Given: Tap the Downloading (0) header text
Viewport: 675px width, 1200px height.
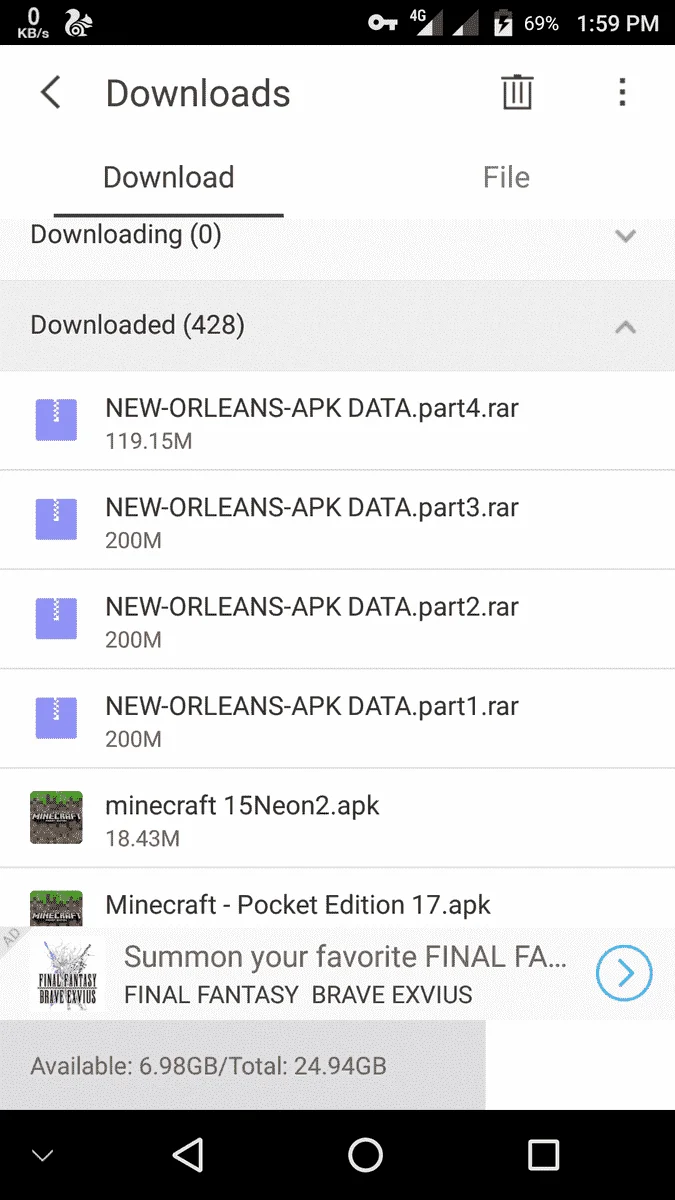Looking at the screenshot, I should [x=126, y=235].
